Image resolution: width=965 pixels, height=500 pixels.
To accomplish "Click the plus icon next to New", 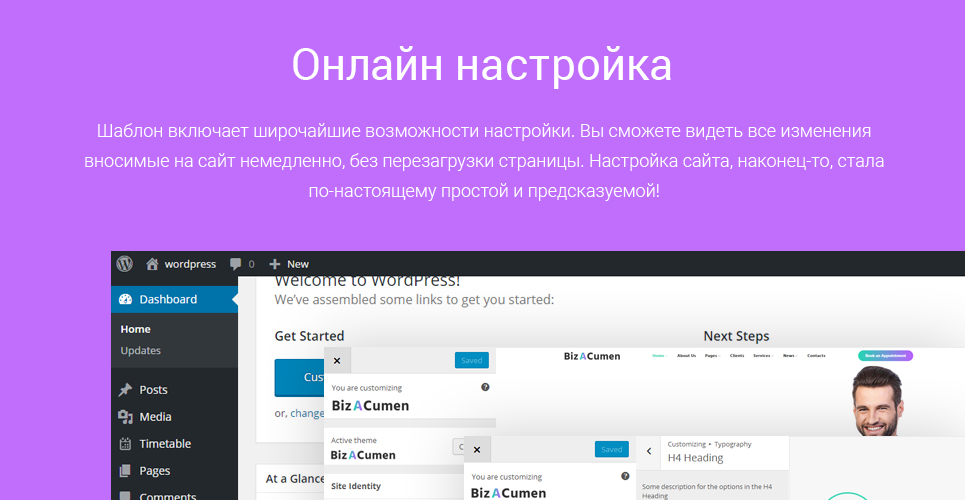I will [x=274, y=264].
